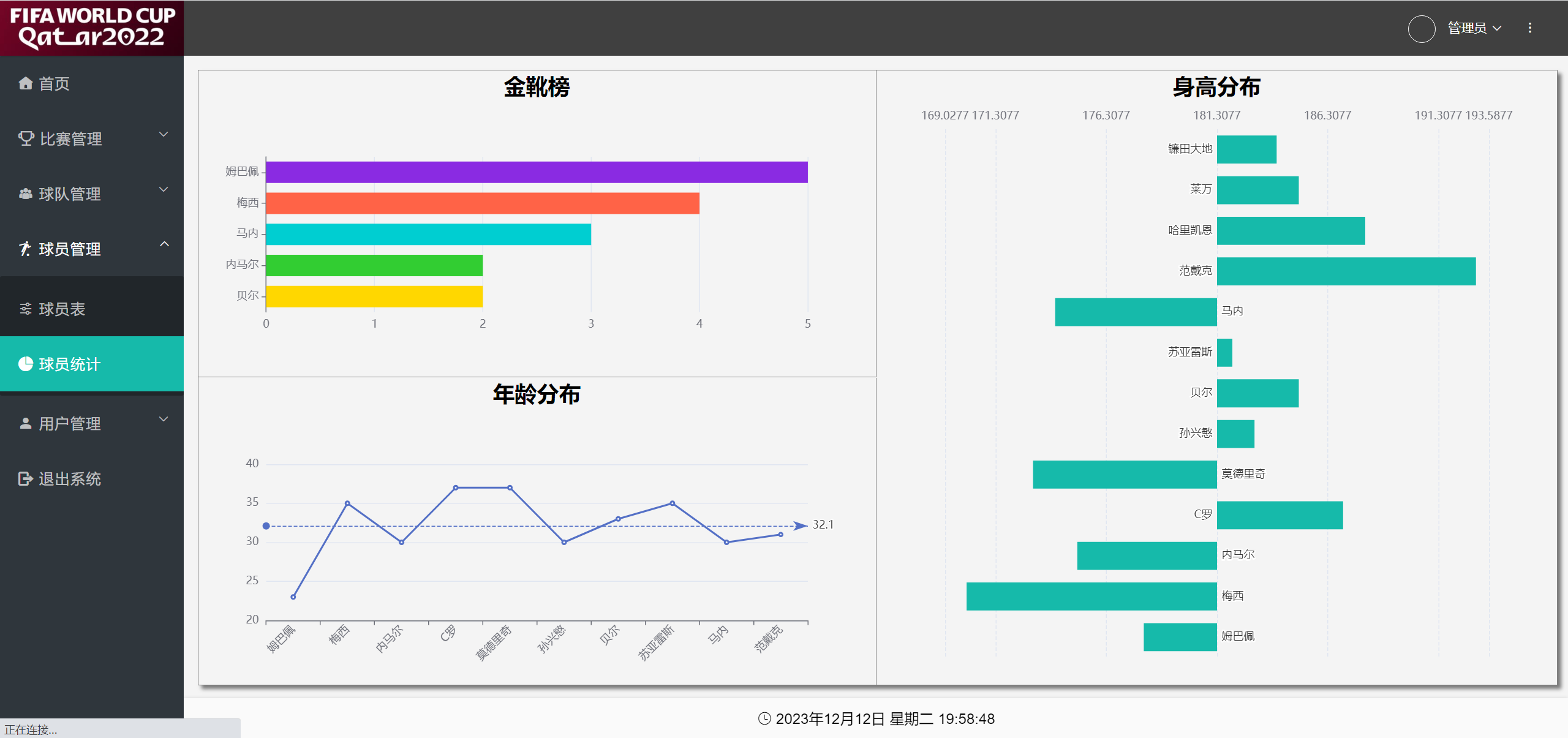Click the pie chart icon for 球员统计
The image size is (1568, 738).
pyautogui.click(x=25, y=364)
